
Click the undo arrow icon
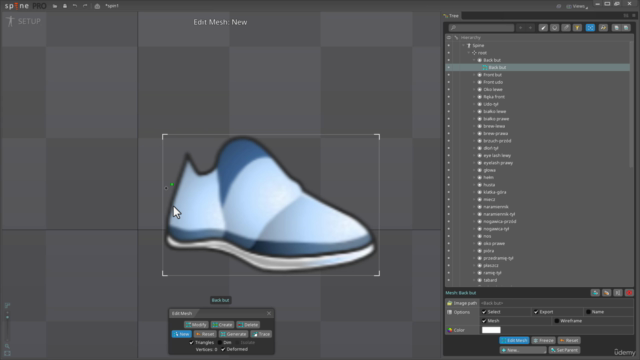click(x=75, y=6)
